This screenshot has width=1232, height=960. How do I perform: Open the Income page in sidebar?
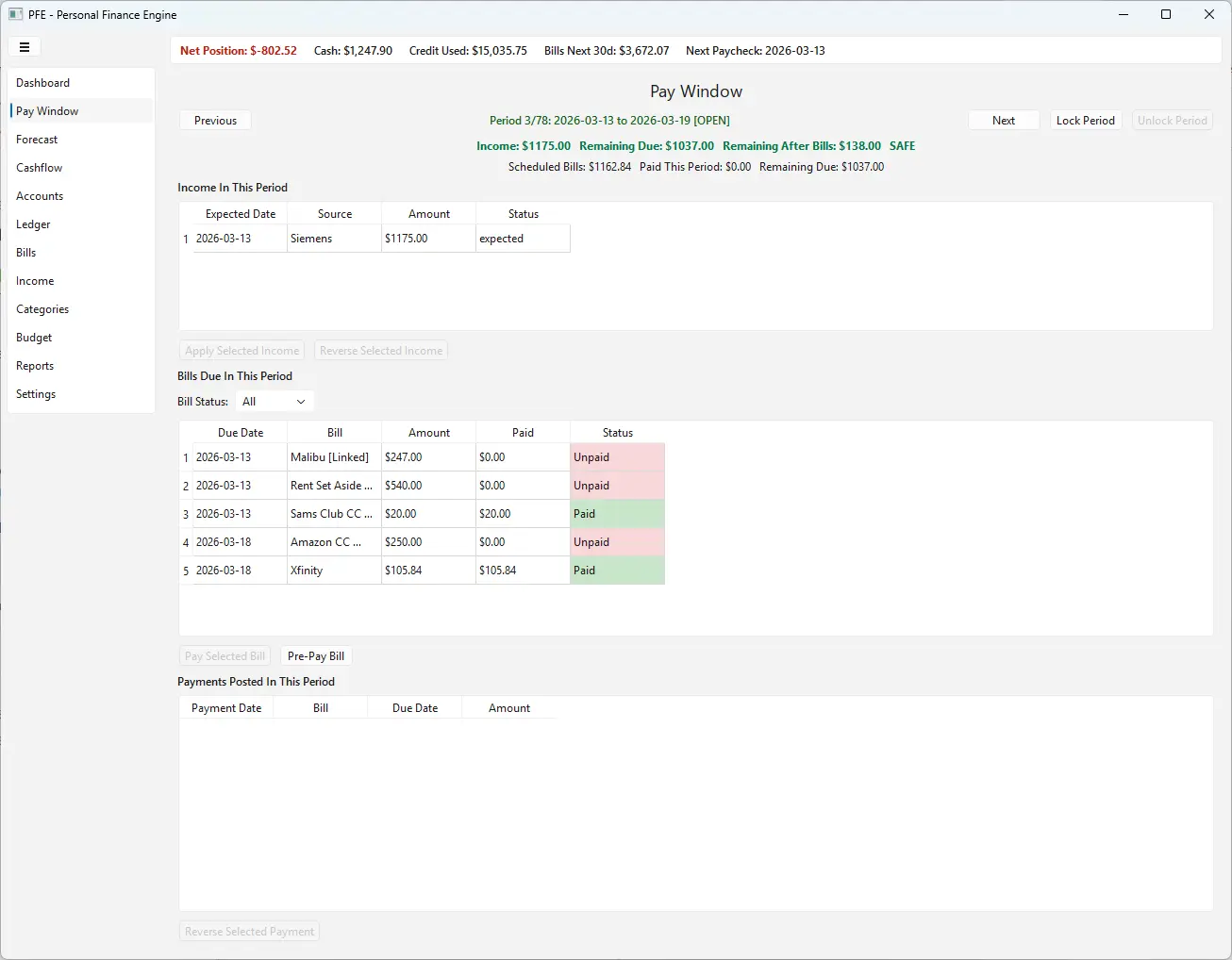tap(81, 281)
